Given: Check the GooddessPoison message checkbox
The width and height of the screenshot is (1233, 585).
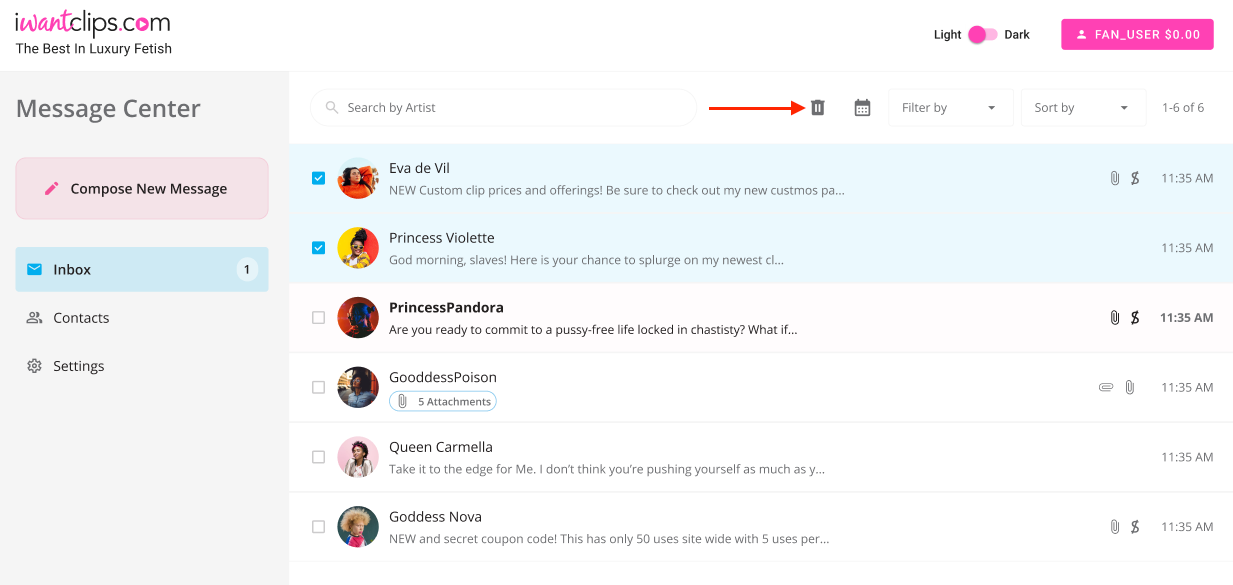Looking at the screenshot, I should click(x=318, y=387).
